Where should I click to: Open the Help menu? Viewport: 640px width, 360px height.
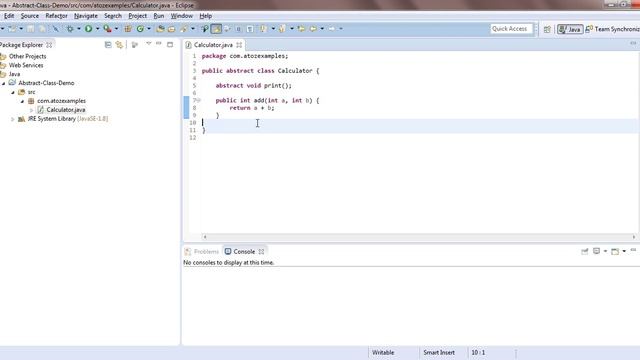tap(205, 16)
